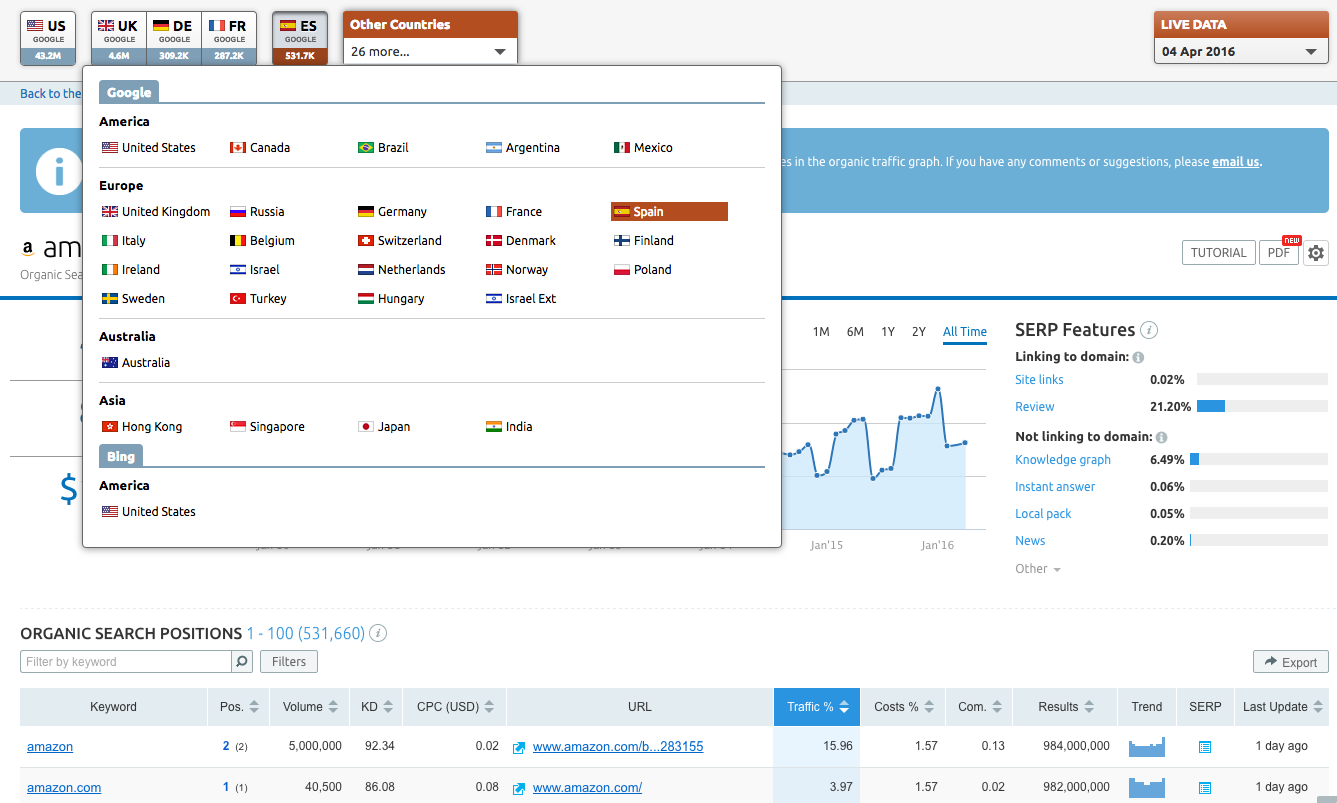Switch to US Google database button

point(48,38)
